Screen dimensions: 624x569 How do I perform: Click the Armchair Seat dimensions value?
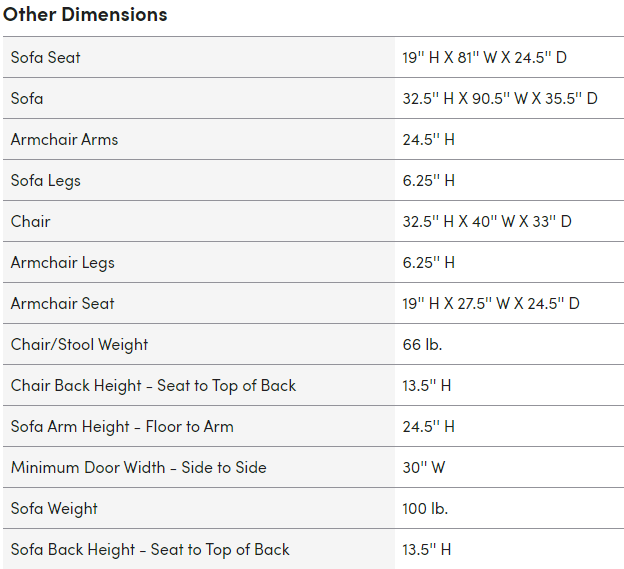tap(491, 303)
